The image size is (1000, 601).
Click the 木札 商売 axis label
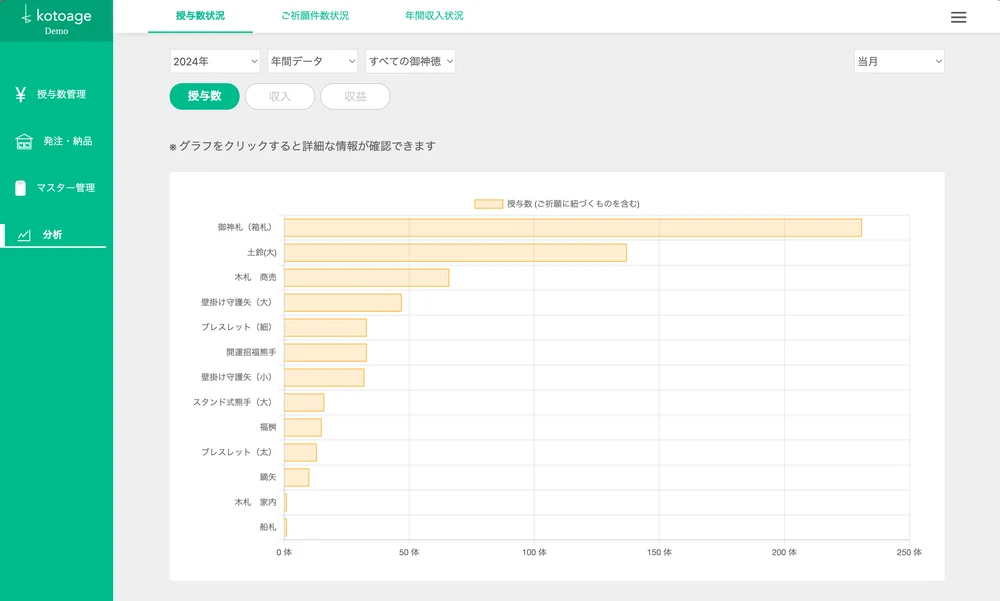pyautogui.click(x=255, y=278)
